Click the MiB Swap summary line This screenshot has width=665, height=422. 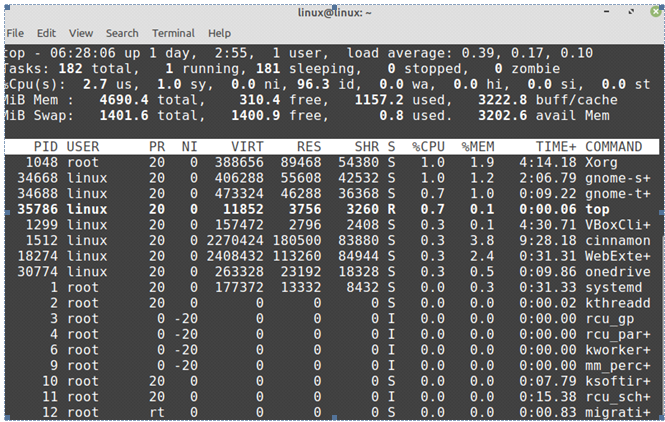point(307,116)
